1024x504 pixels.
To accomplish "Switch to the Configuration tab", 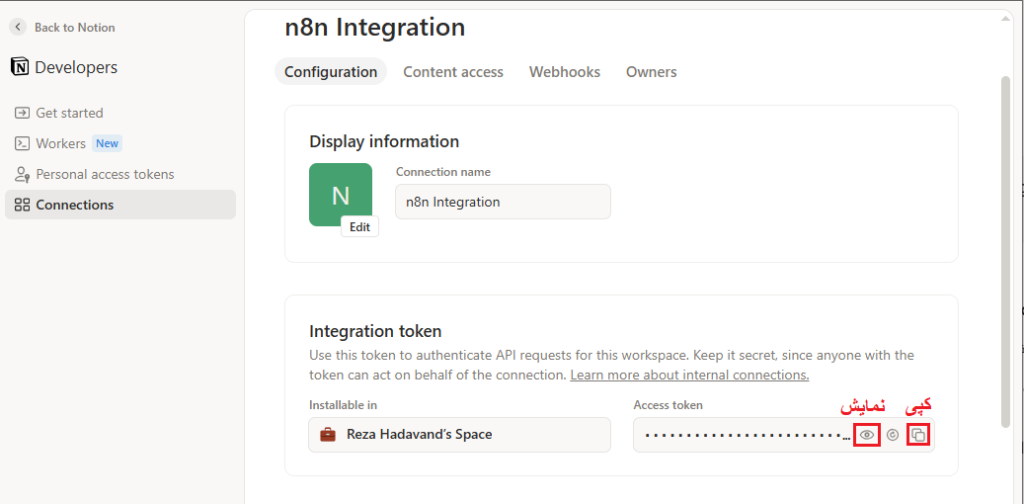I will 330,72.
